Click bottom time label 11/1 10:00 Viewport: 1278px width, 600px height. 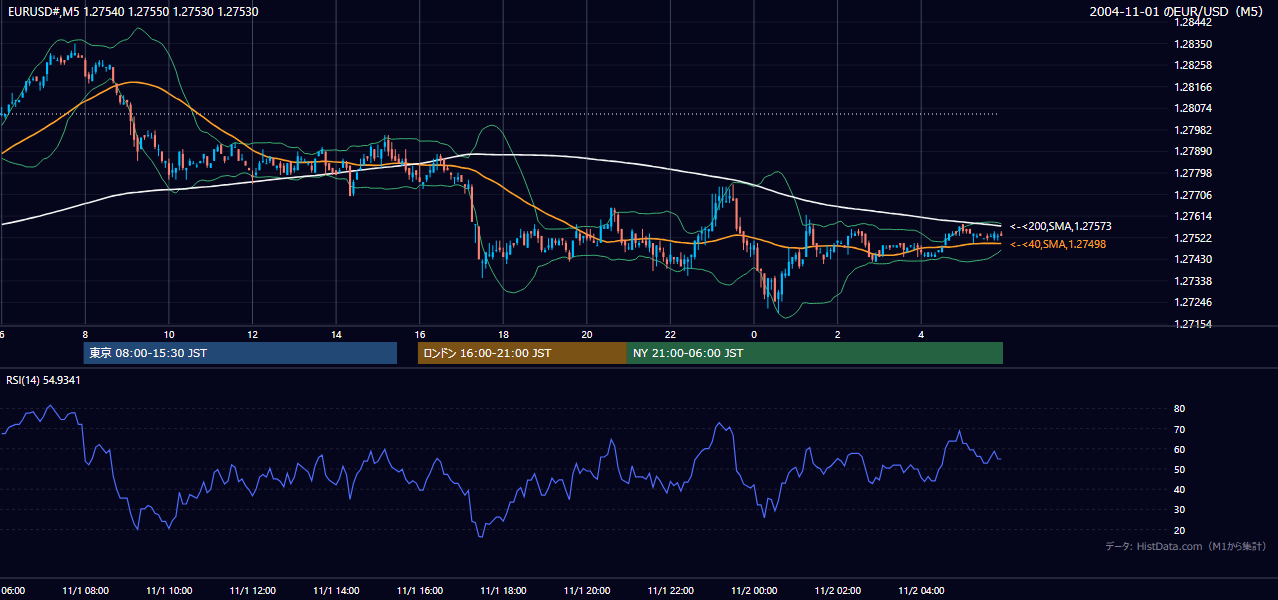[169, 591]
